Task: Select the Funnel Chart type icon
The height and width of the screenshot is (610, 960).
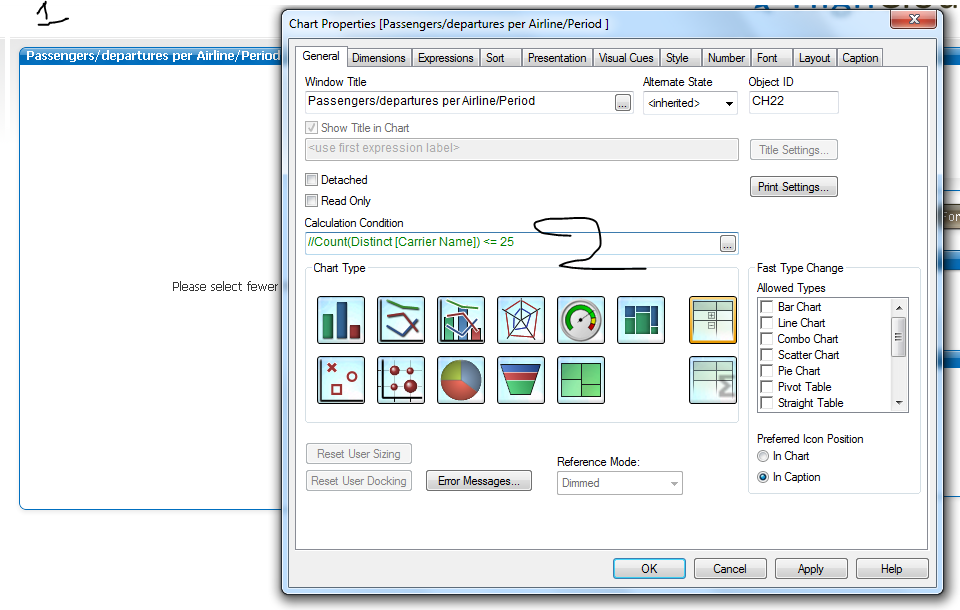Action: point(521,380)
